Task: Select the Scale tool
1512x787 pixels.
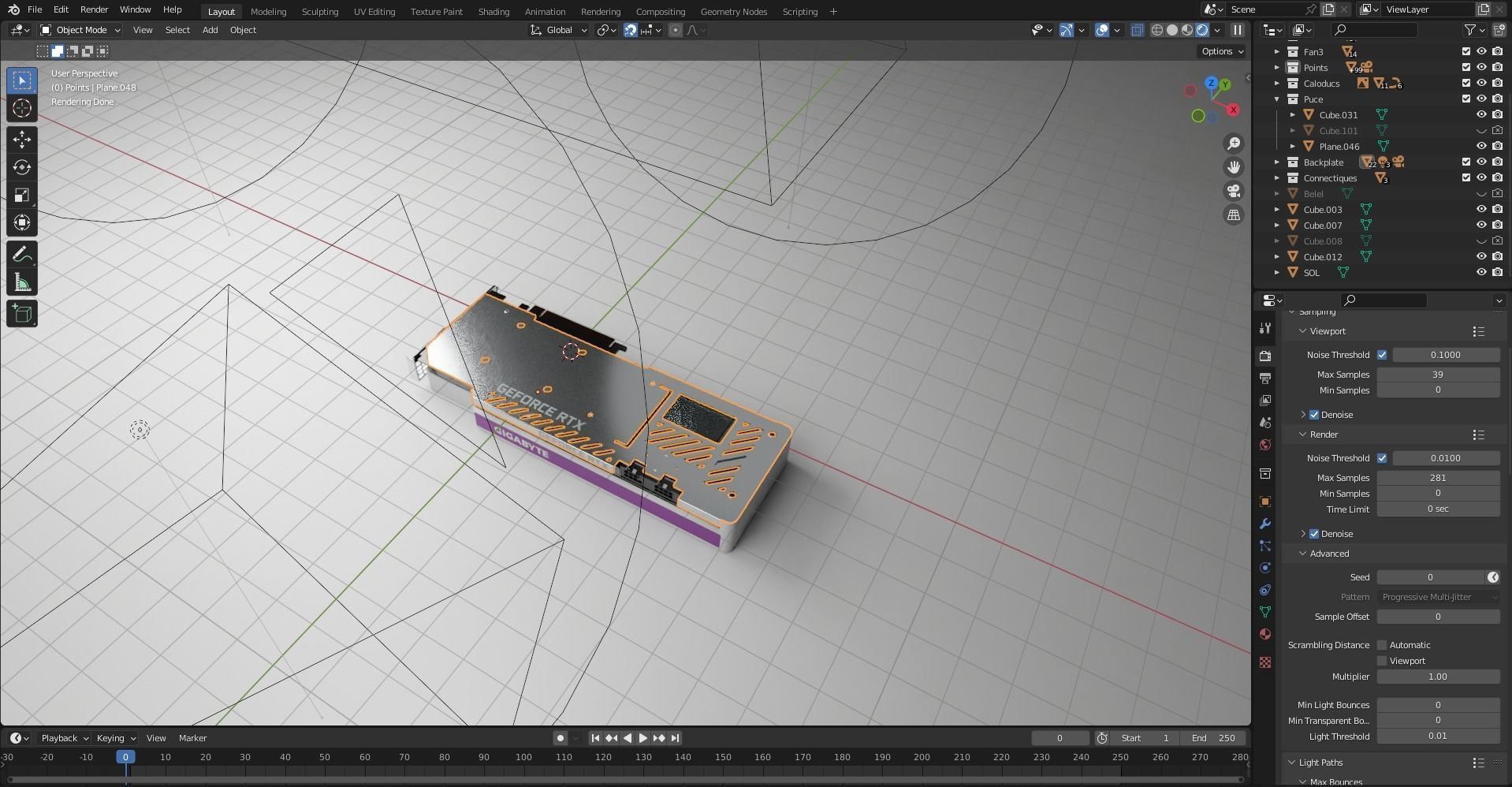Action: pos(22,195)
